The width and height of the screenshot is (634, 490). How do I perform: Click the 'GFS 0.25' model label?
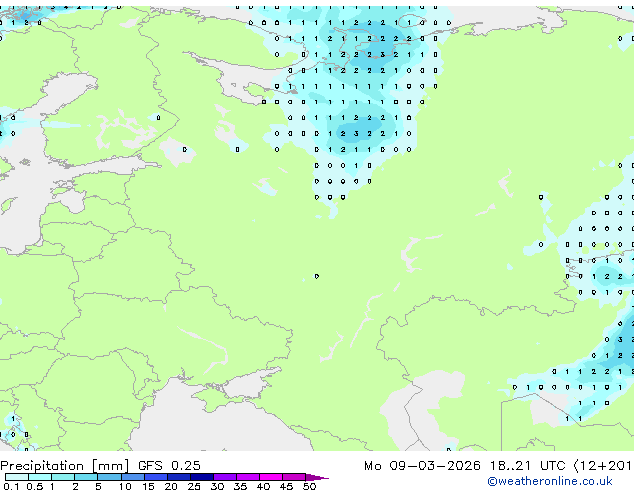pyautogui.click(x=169, y=466)
